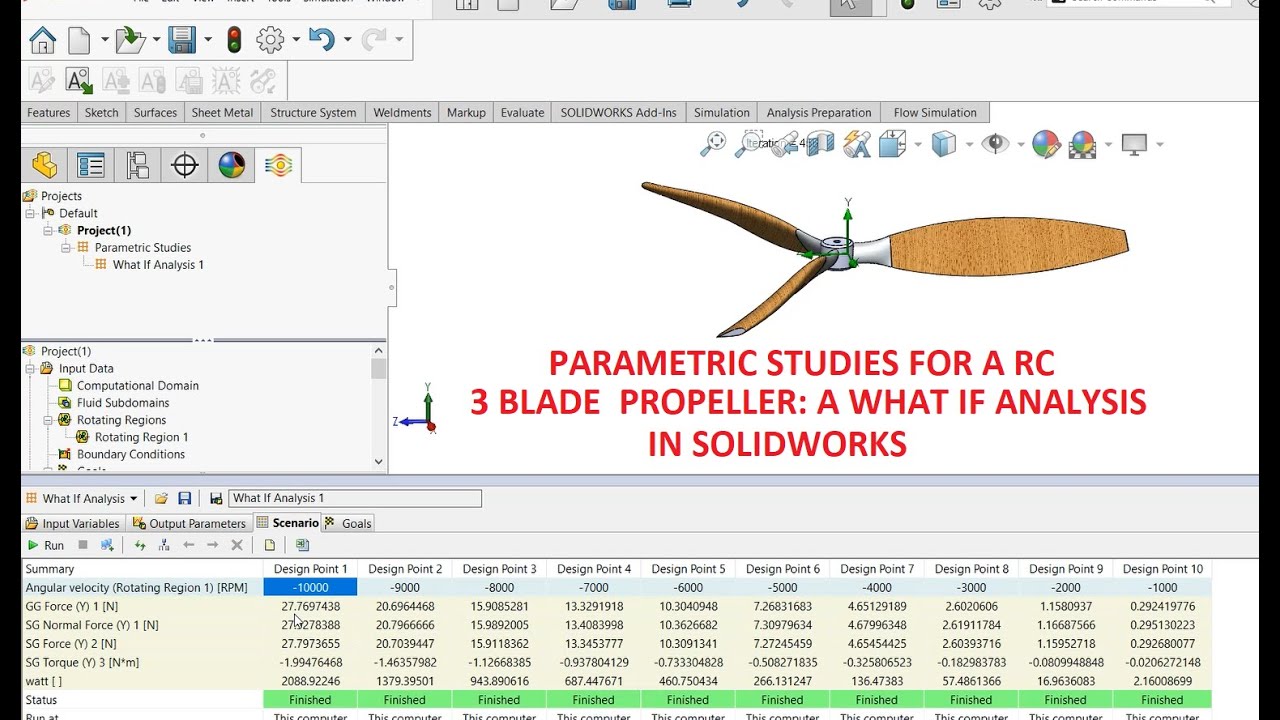
Task: Collapse the Project(1) node under Default
Action: click(48, 230)
